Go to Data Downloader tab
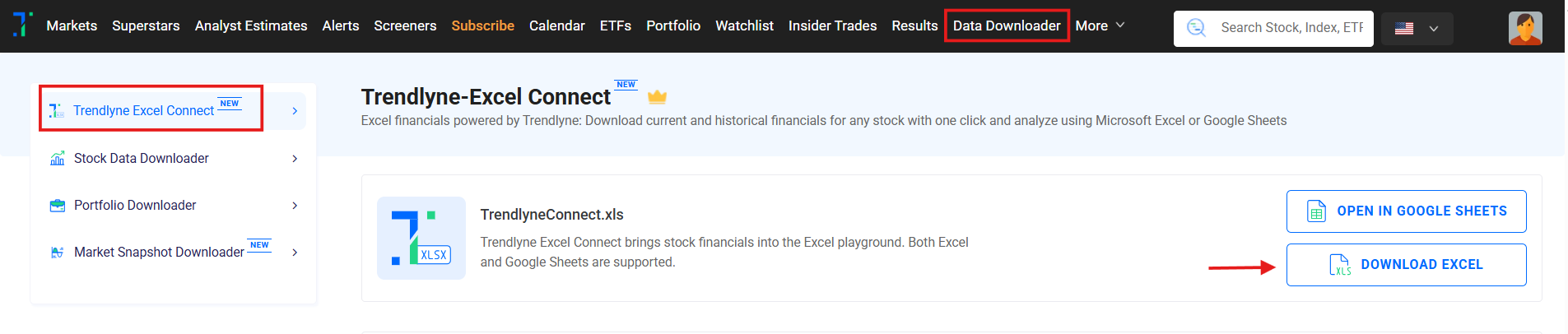Image resolution: width=1568 pixels, height=334 pixels. [1007, 26]
